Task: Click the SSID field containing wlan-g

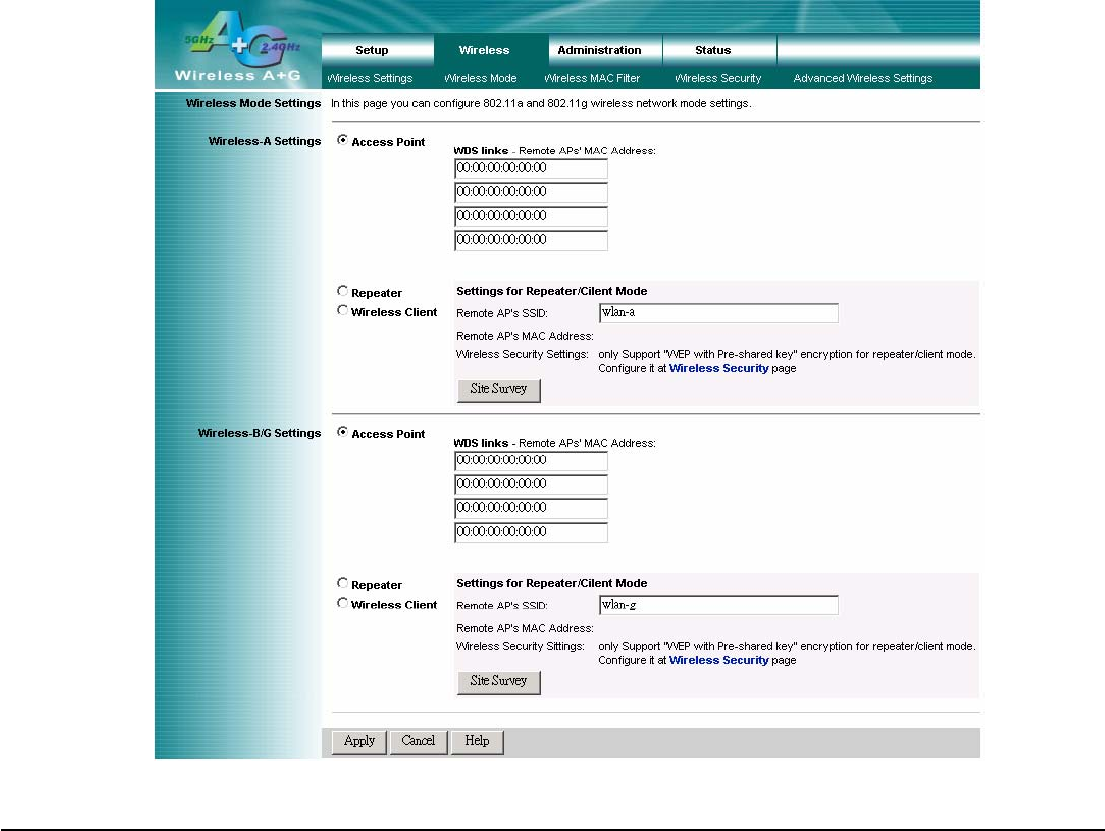Action: pyautogui.click(x=719, y=605)
